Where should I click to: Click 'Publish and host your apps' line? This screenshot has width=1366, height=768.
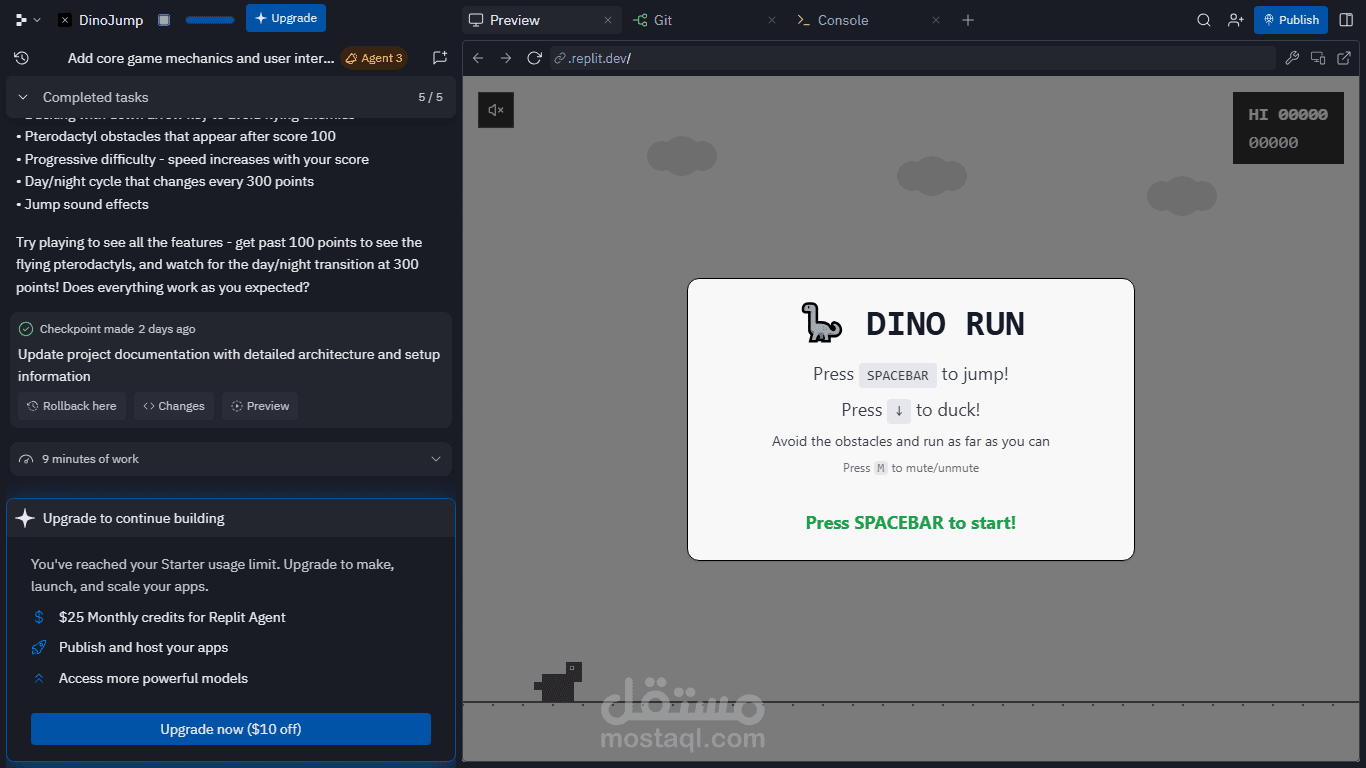pos(143,647)
